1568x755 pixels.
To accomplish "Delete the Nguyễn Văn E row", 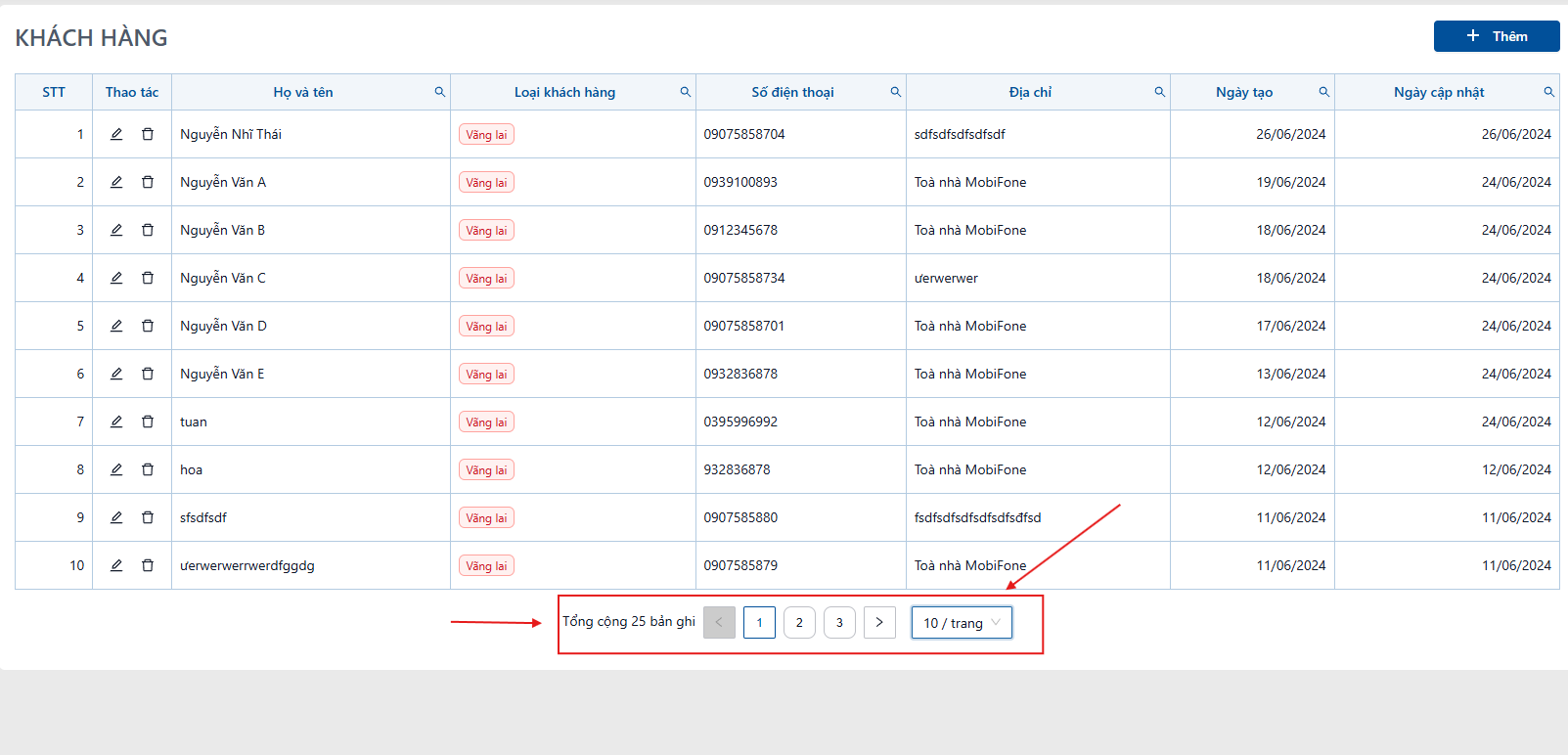I will (x=148, y=374).
